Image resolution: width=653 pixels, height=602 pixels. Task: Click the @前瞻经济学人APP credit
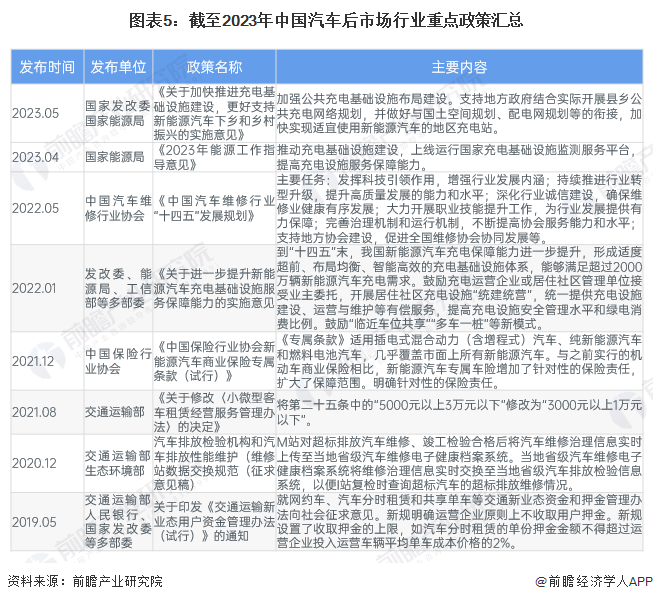[x=594, y=581]
